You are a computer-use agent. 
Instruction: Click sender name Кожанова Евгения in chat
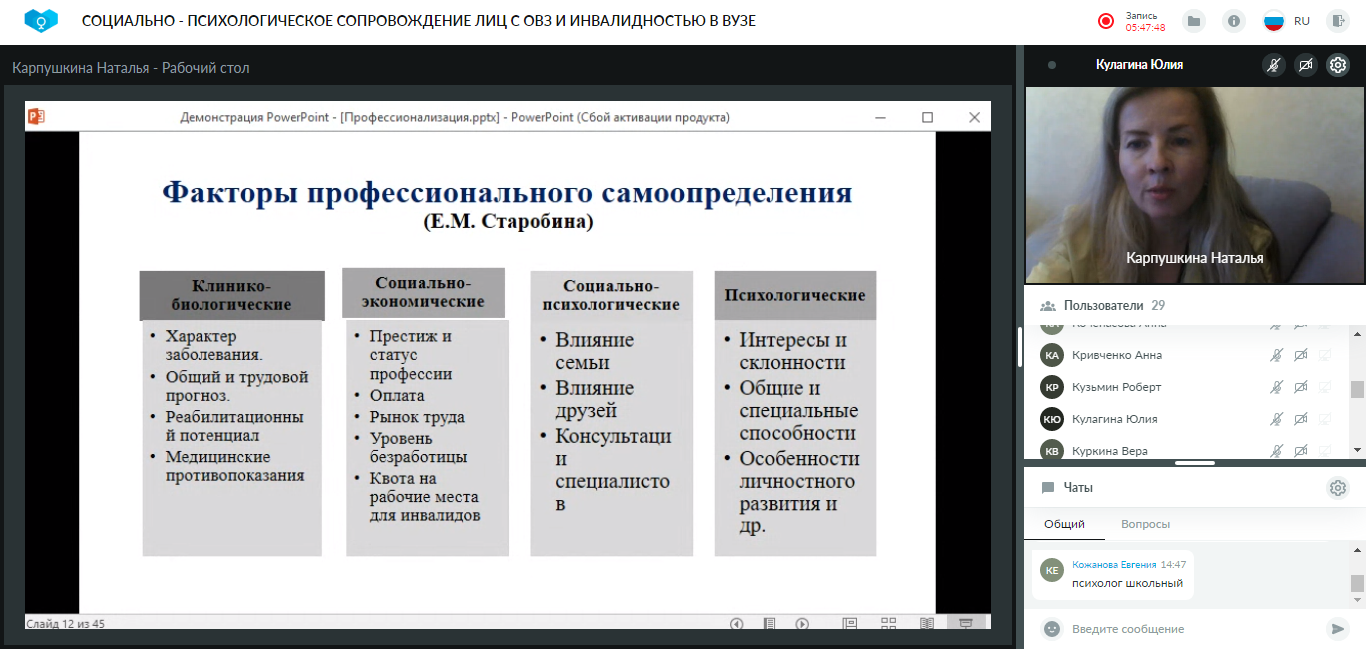1114,565
